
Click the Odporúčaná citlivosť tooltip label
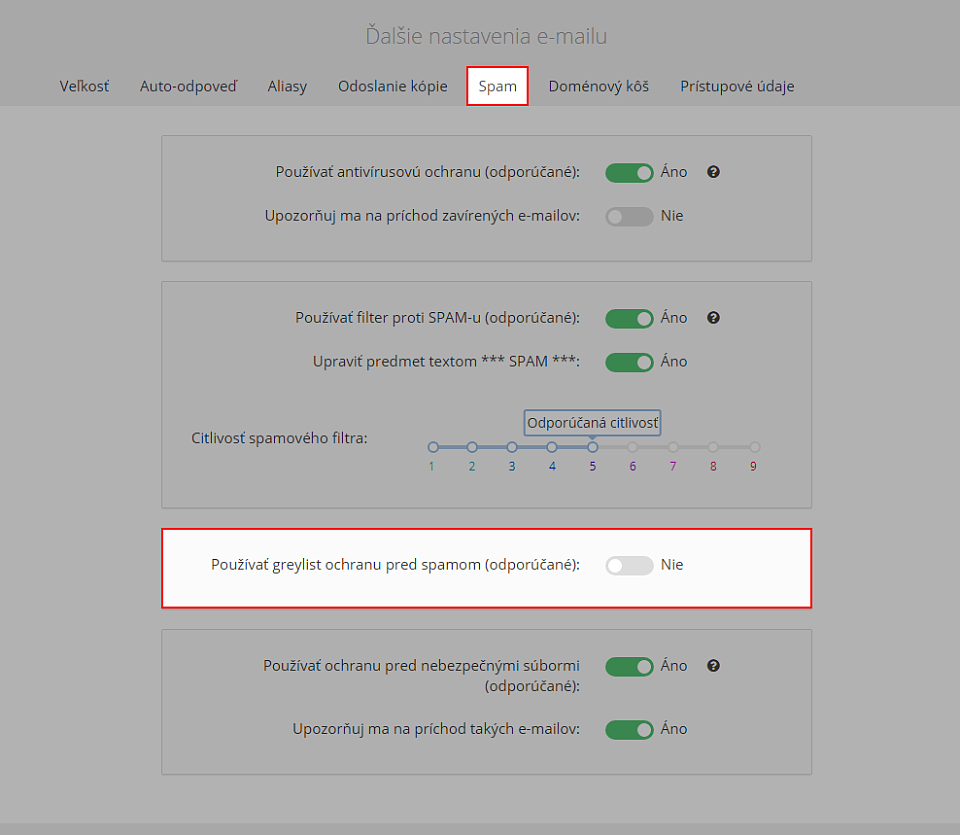click(x=593, y=423)
